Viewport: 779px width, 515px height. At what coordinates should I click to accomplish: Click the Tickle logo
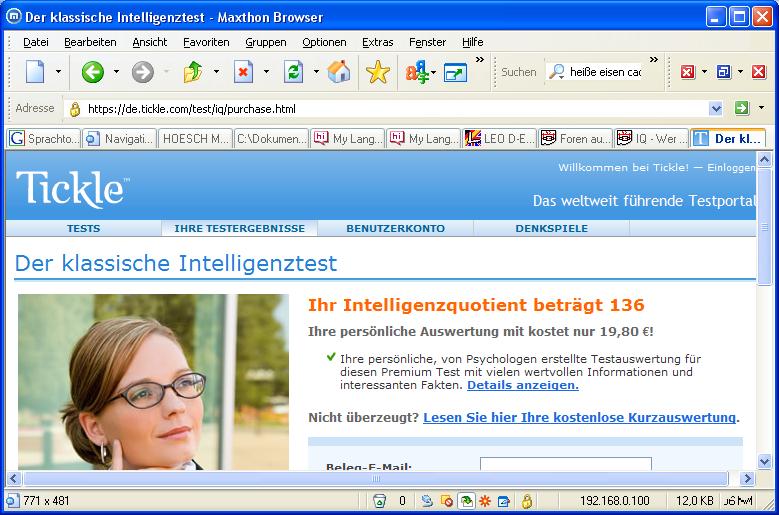pyautogui.click(x=72, y=188)
